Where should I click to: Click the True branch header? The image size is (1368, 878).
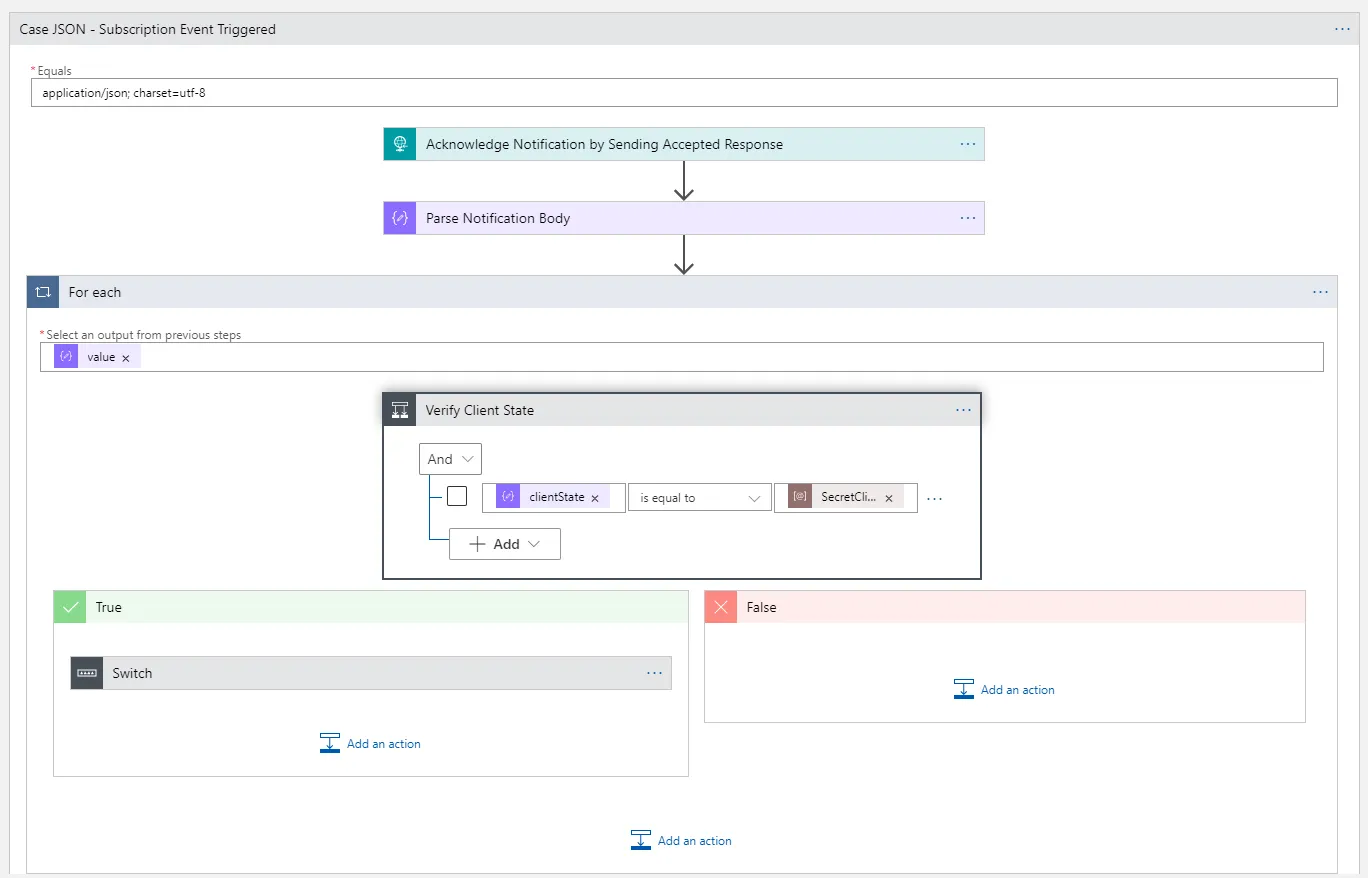(x=371, y=607)
